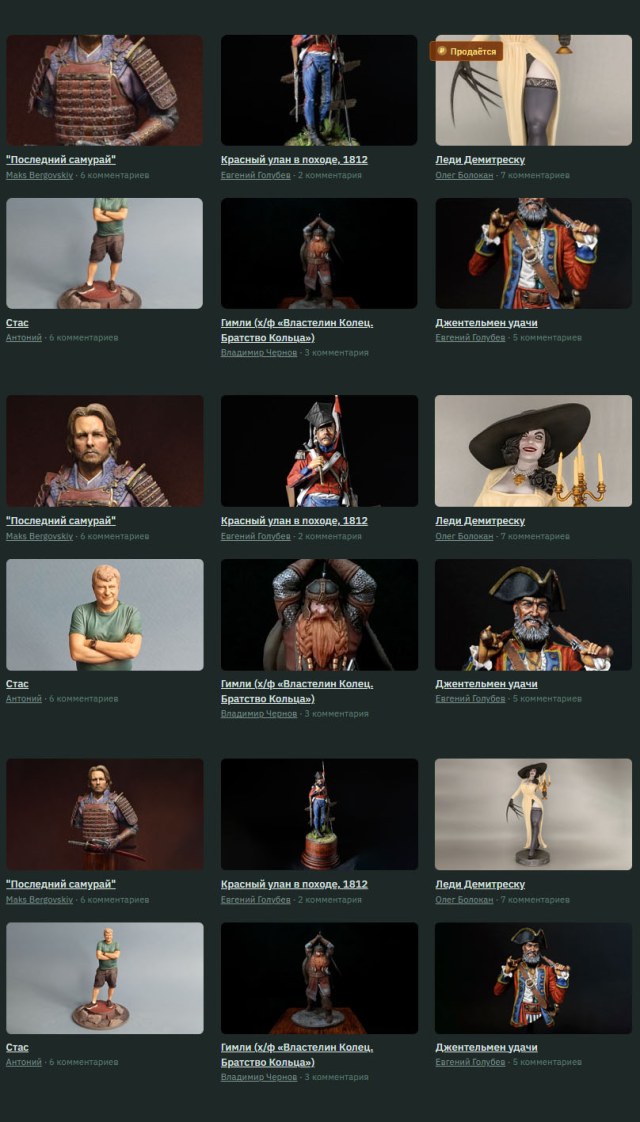
Task: Open the samurai face close-up thumbnail
Action: [105, 451]
